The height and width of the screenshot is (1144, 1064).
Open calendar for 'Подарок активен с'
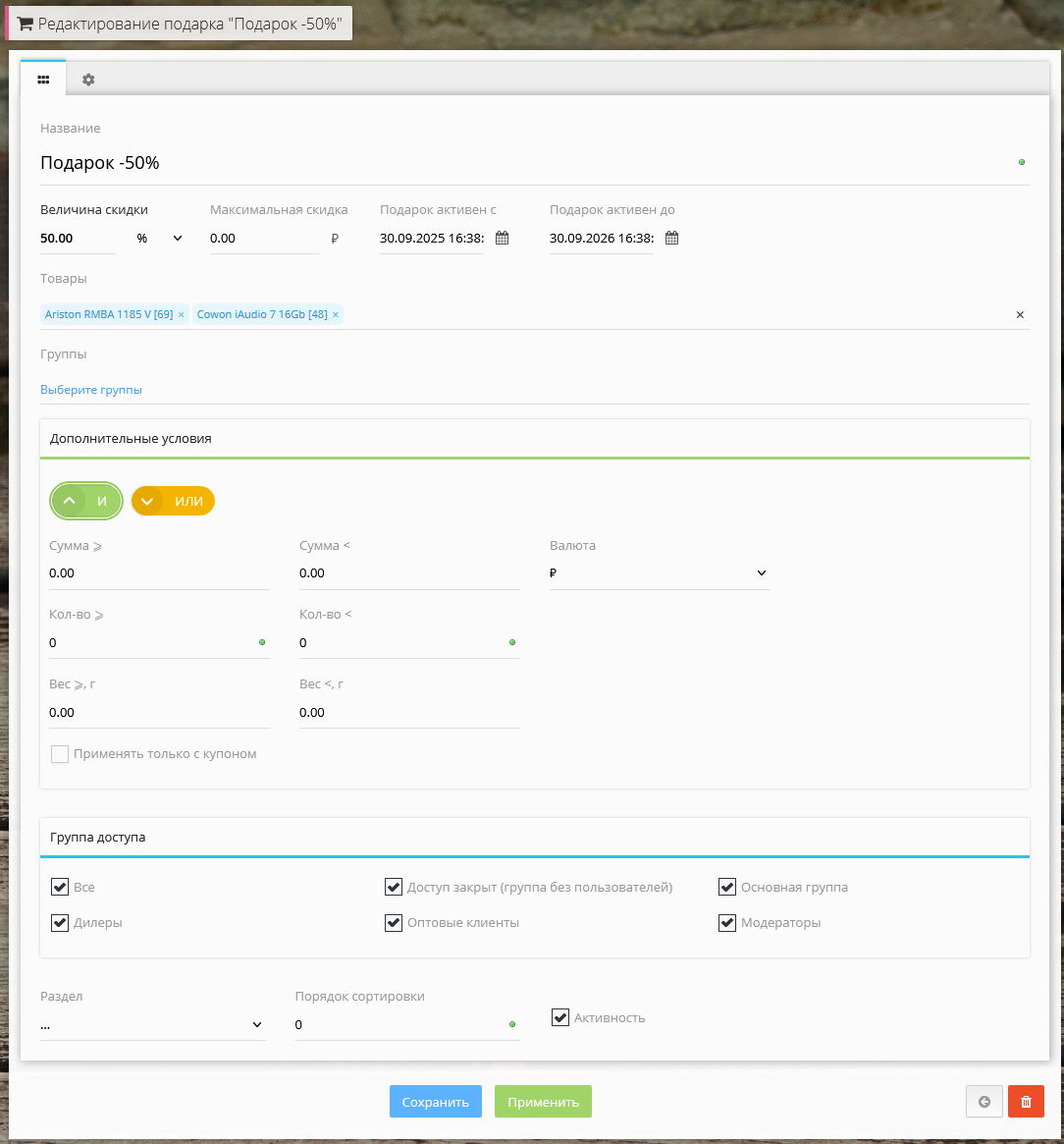click(502, 238)
